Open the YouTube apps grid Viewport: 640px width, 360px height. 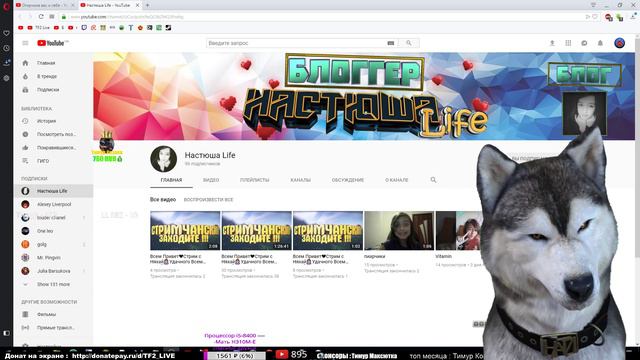pos(568,43)
